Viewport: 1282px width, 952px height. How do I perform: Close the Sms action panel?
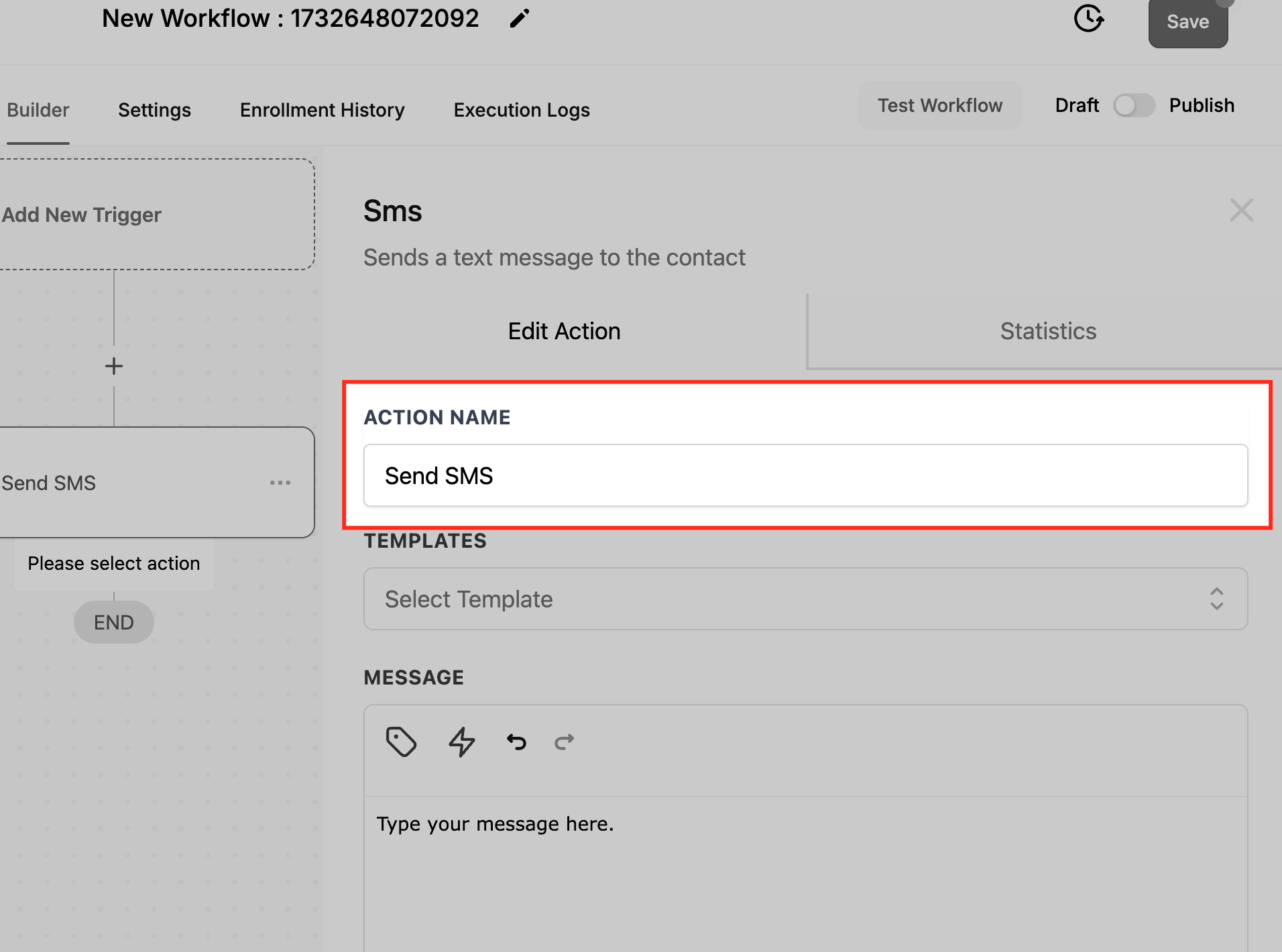pos(1242,210)
